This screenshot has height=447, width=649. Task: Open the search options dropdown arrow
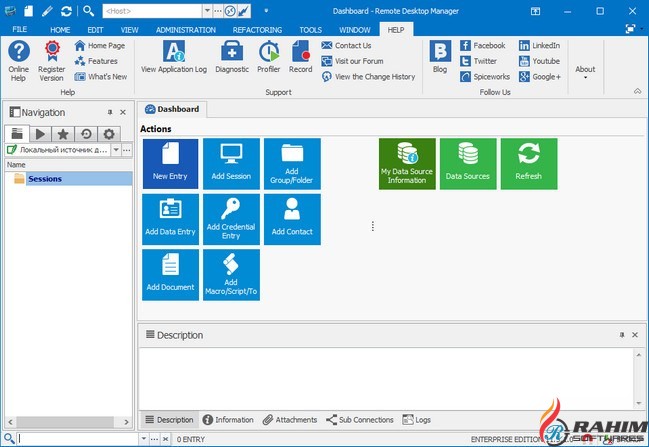coord(144,439)
